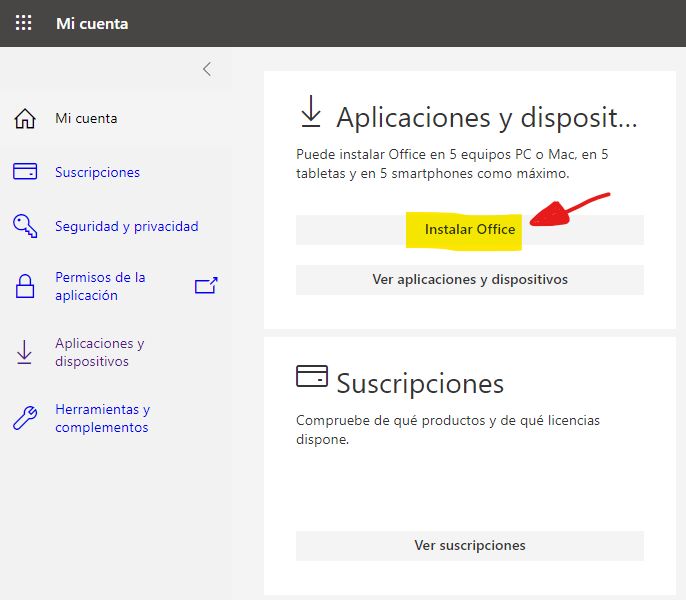Click the Mi cuenta header title
686x600 pixels.
(92, 24)
